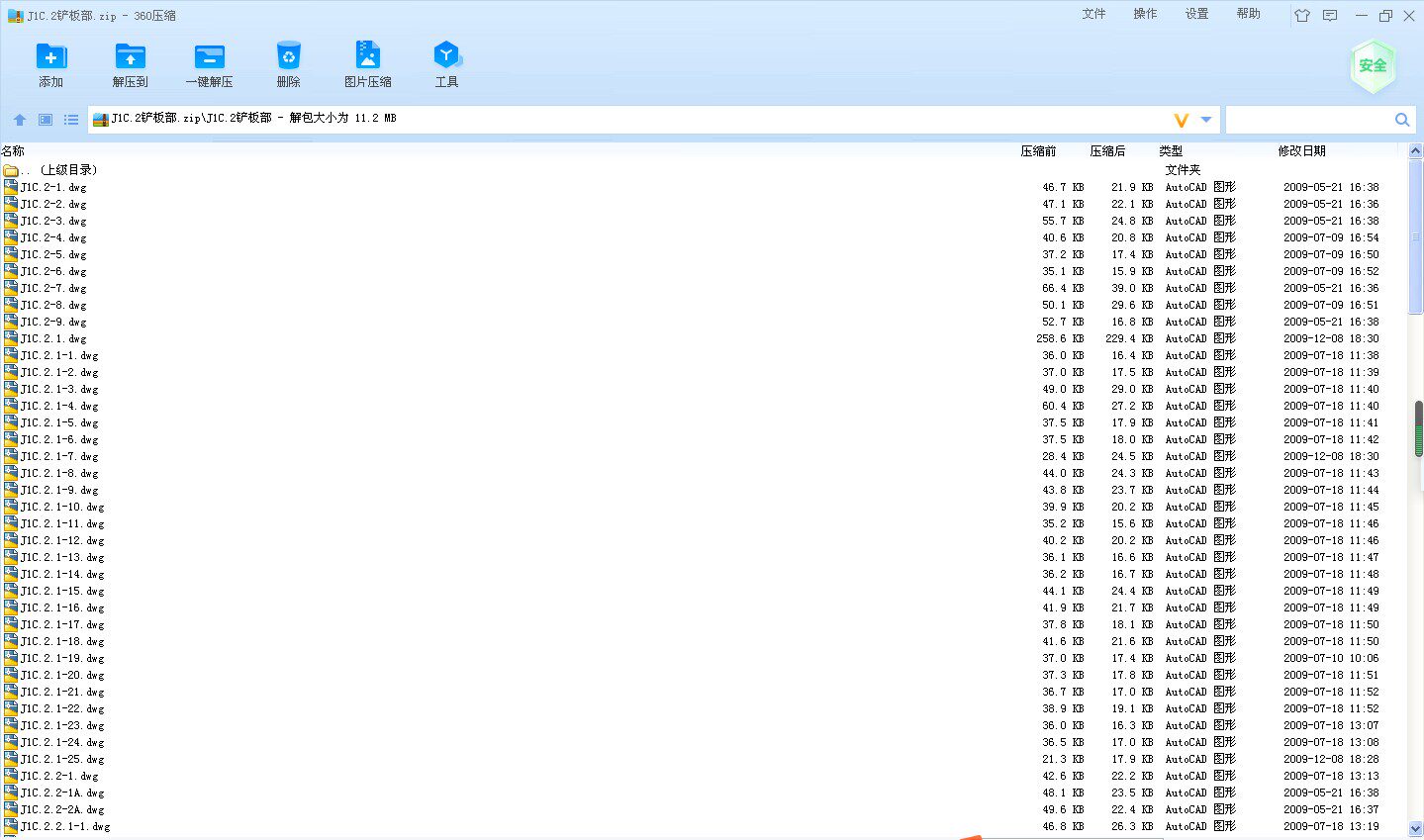
Task: Click the 安全 security badge
Action: pyautogui.click(x=1373, y=66)
